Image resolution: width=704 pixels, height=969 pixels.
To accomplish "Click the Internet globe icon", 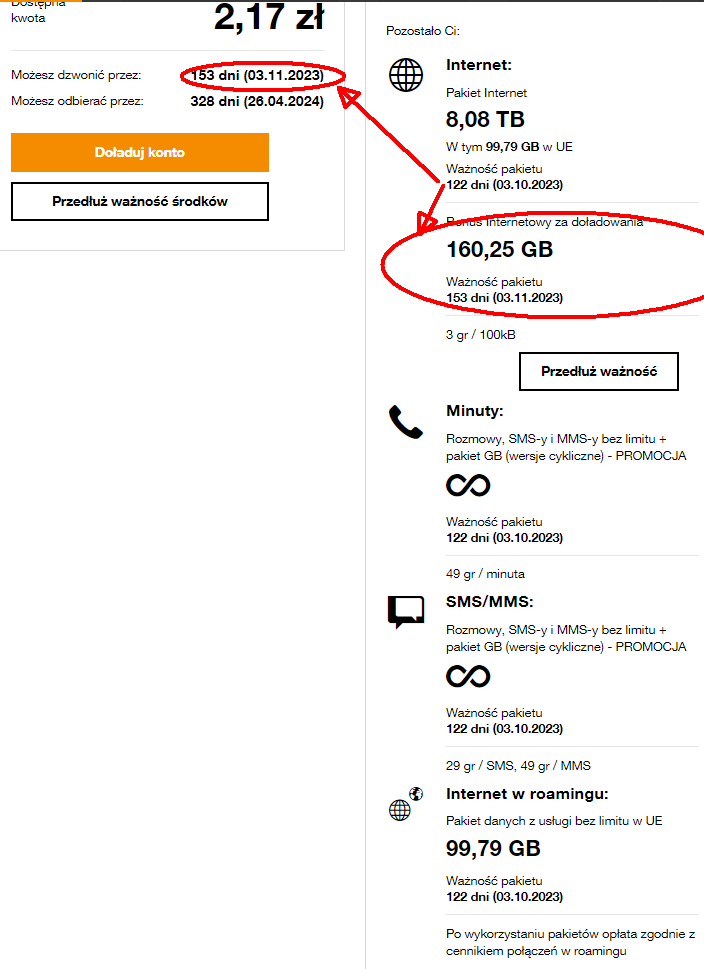I will click(x=406, y=75).
